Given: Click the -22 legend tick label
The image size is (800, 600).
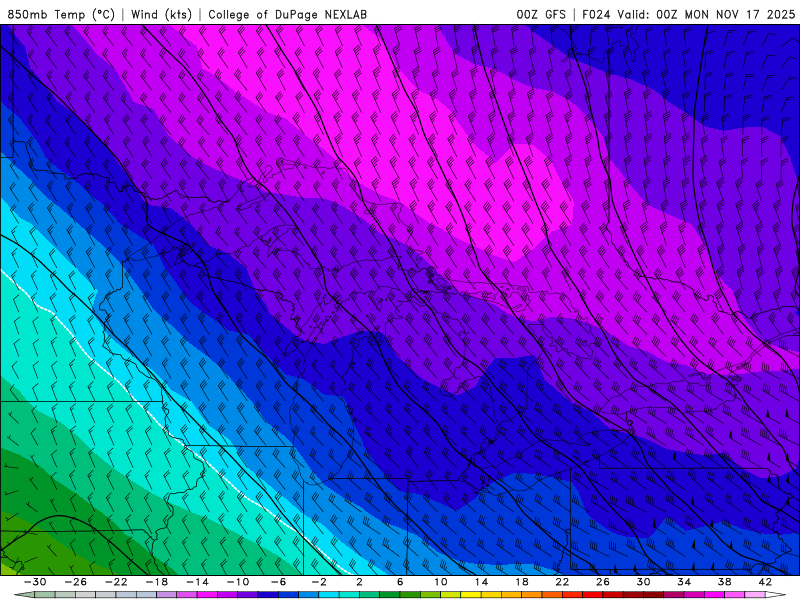Looking at the screenshot, I should click(x=116, y=582).
